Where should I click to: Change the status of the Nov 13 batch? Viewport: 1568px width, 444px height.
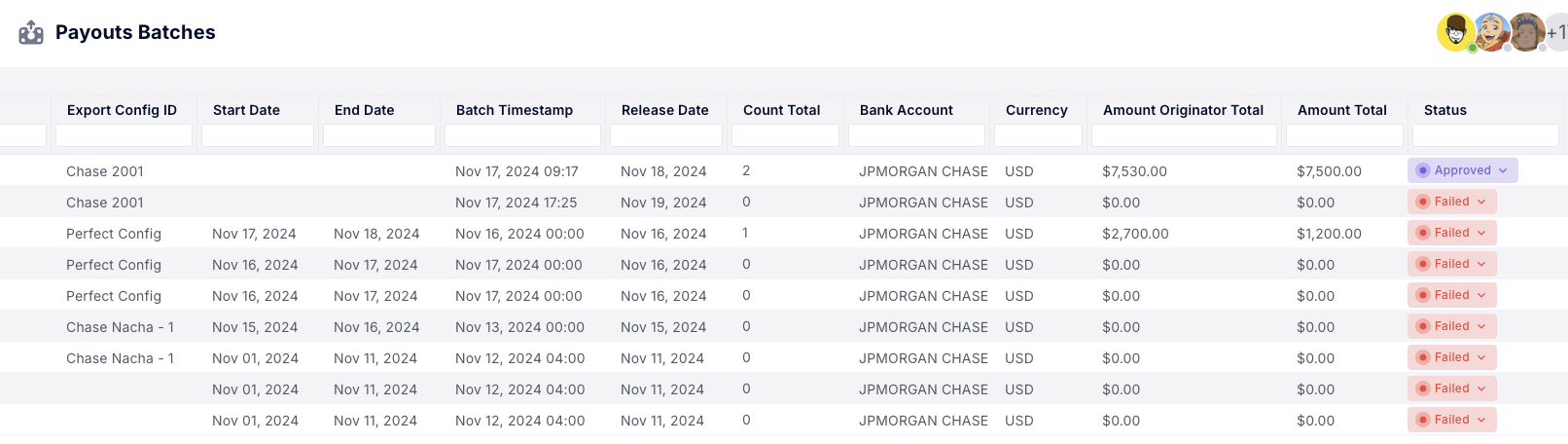pyautogui.click(x=1451, y=326)
